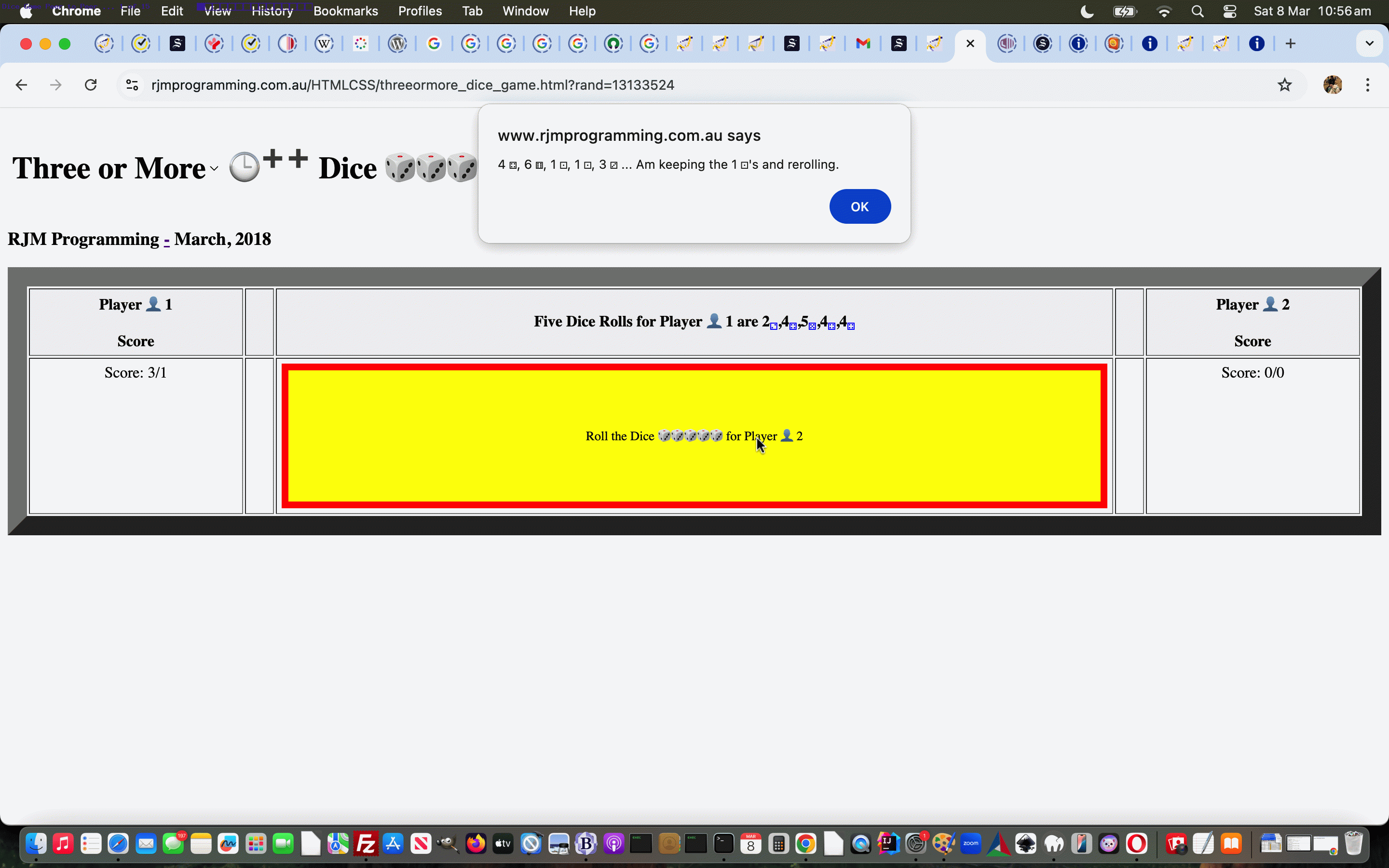1389x868 pixels.
Task: Go back to the previous page
Action: click(21, 85)
